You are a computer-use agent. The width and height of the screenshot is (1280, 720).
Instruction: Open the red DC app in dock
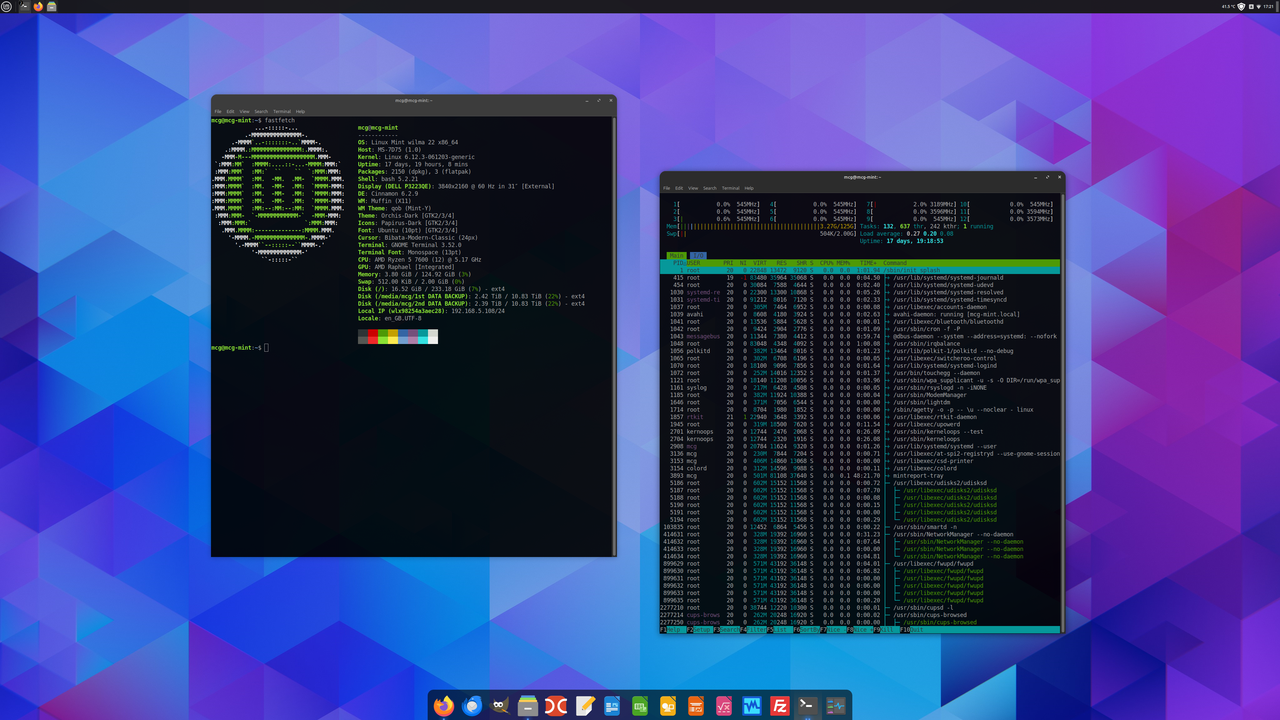(556, 706)
